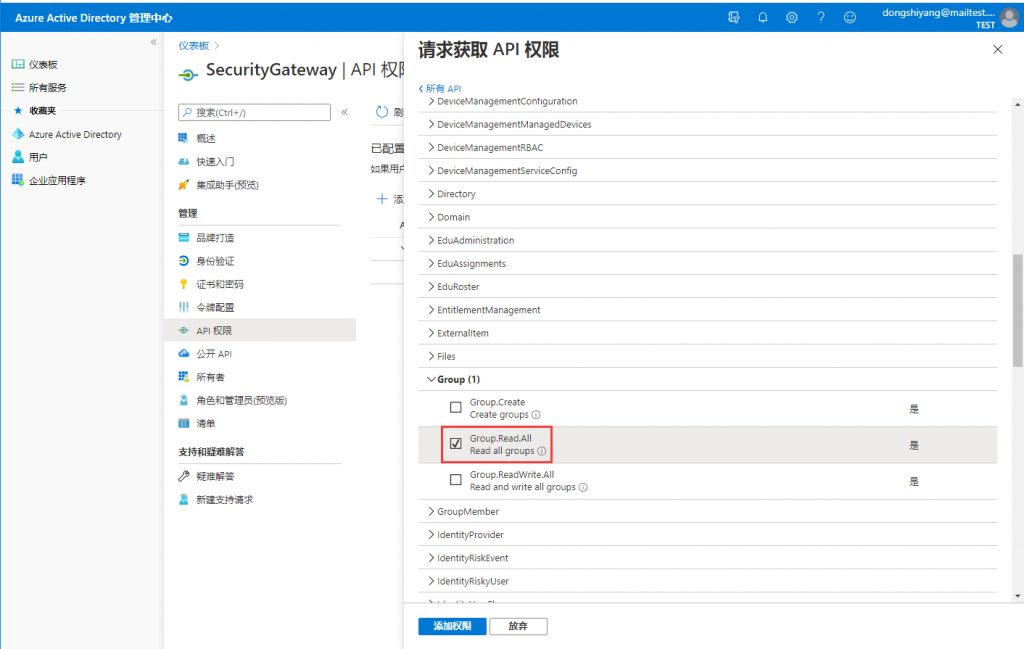Viewport: 1024px width, 649px height.
Task: Click the 搜索(Ctrl+/) search box
Action: tap(254, 112)
